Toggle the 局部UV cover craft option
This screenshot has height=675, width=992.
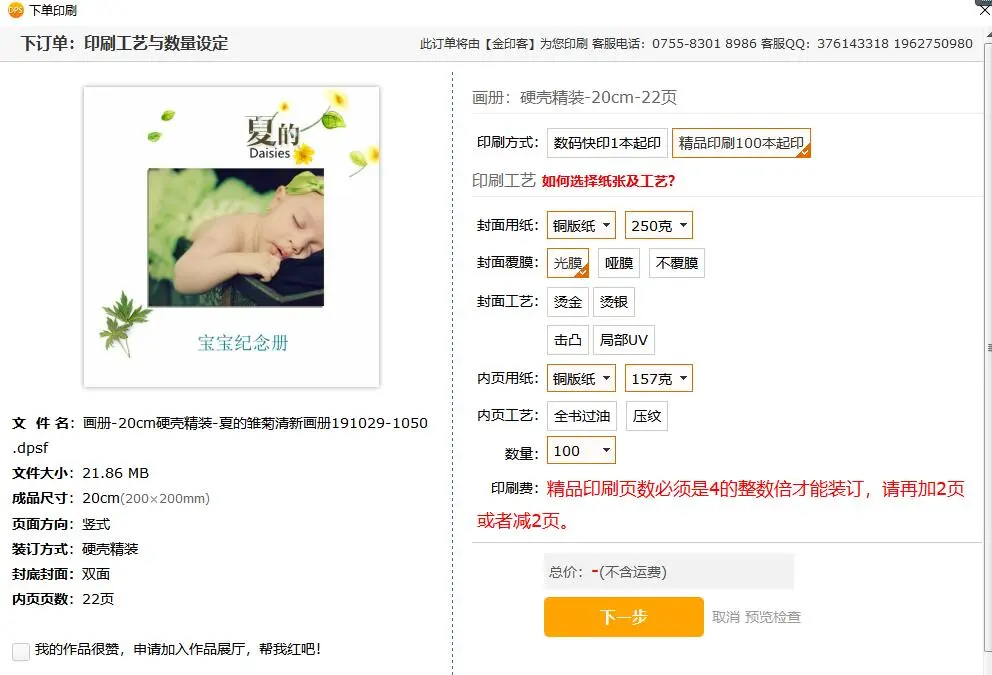[x=624, y=340]
